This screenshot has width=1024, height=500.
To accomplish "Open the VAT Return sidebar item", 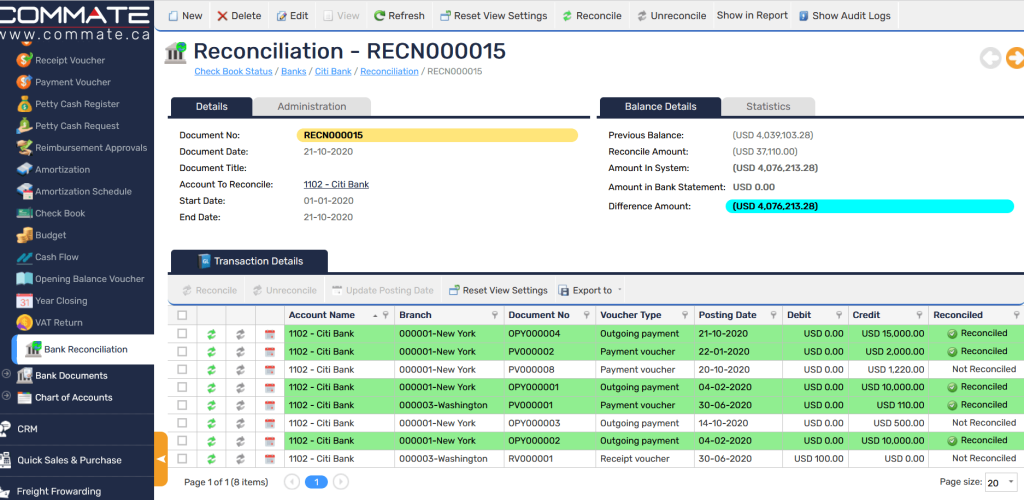I will point(58,322).
